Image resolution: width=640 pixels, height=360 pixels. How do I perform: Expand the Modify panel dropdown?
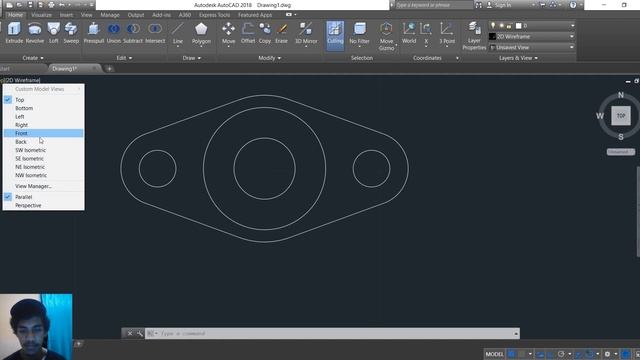(x=270, y=58)
